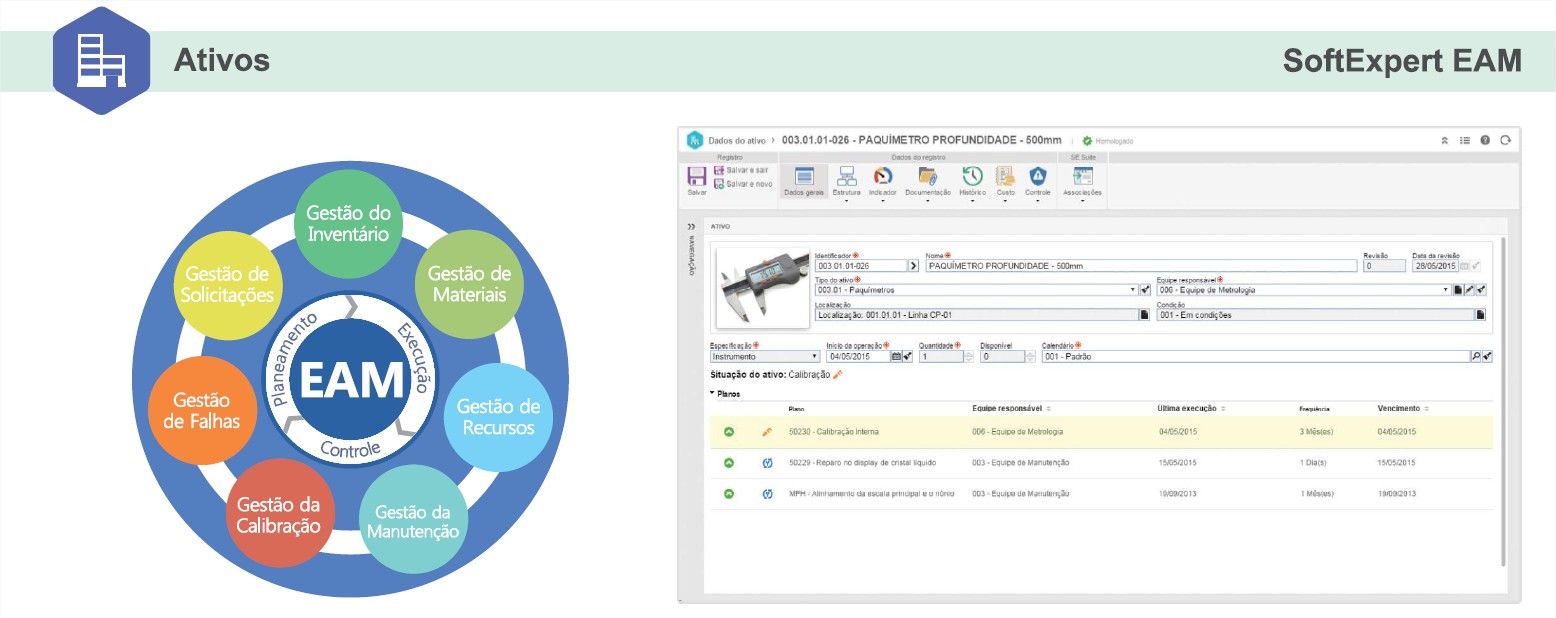Open the Especificação dropdown

pyautogui.click(x=815, y=356)
